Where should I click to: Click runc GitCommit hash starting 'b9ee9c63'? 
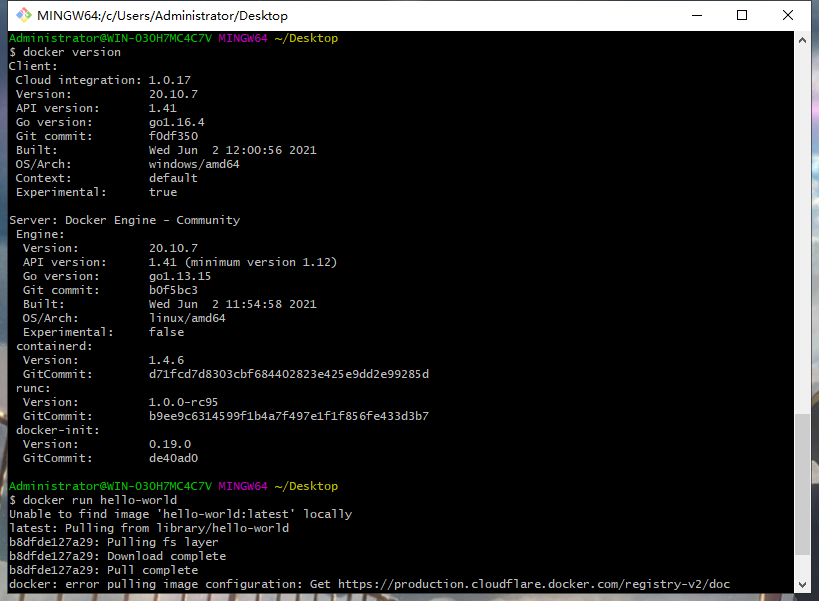pyautogui.click(x=289, y=416)
